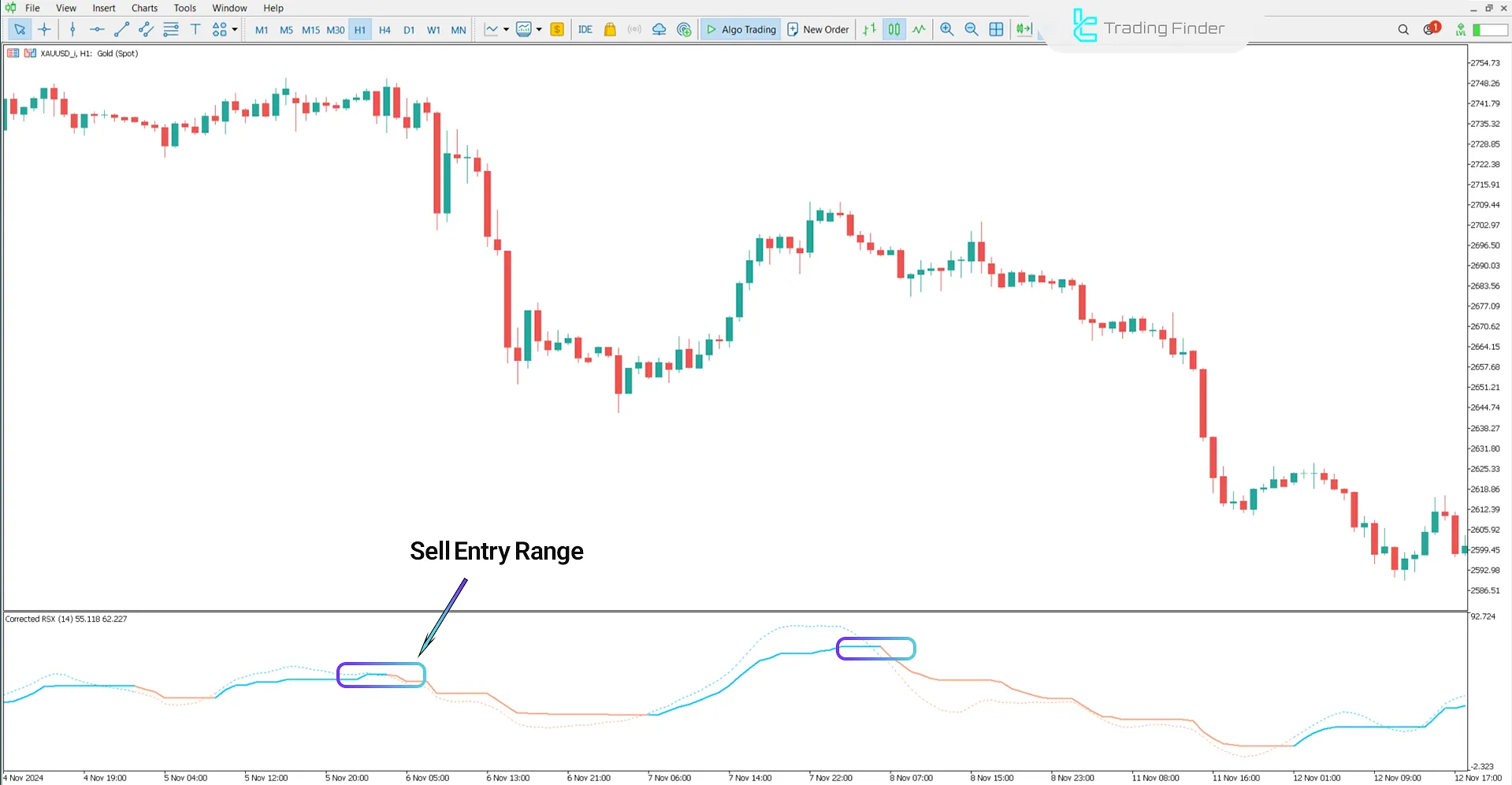Open the Charts menu
The width and height of the screenshot is (1512, 785).
(143, 8)
